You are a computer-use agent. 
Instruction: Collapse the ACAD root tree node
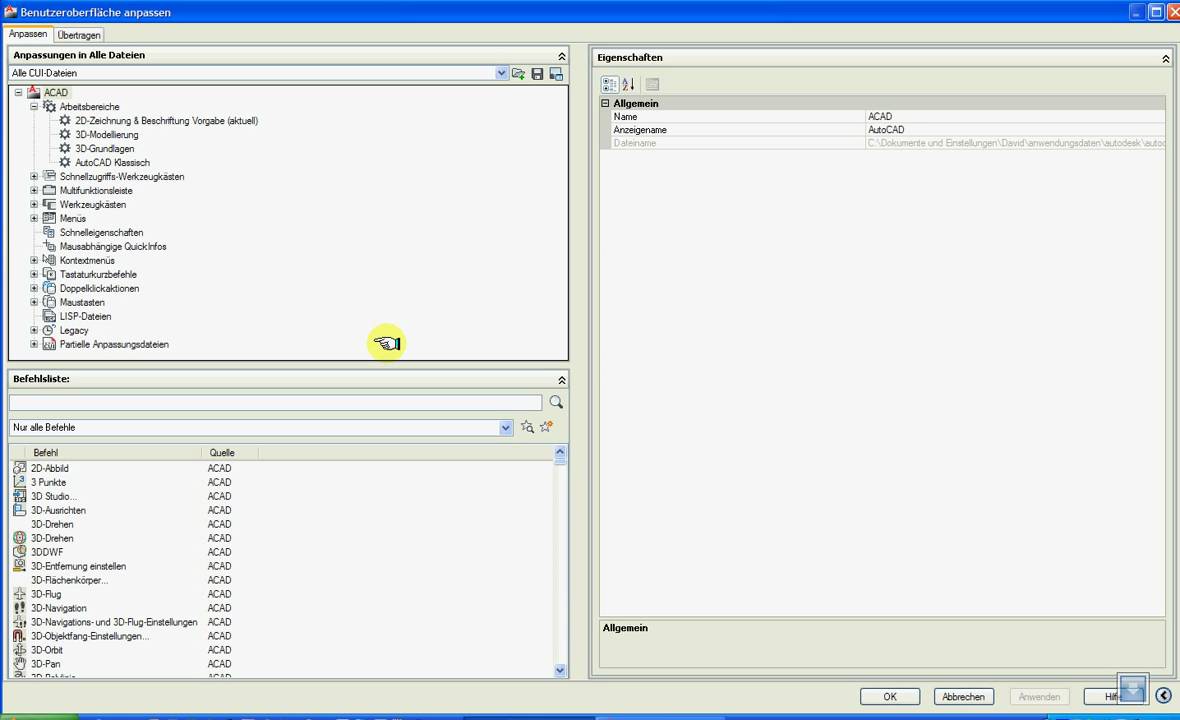coord(18,93)
